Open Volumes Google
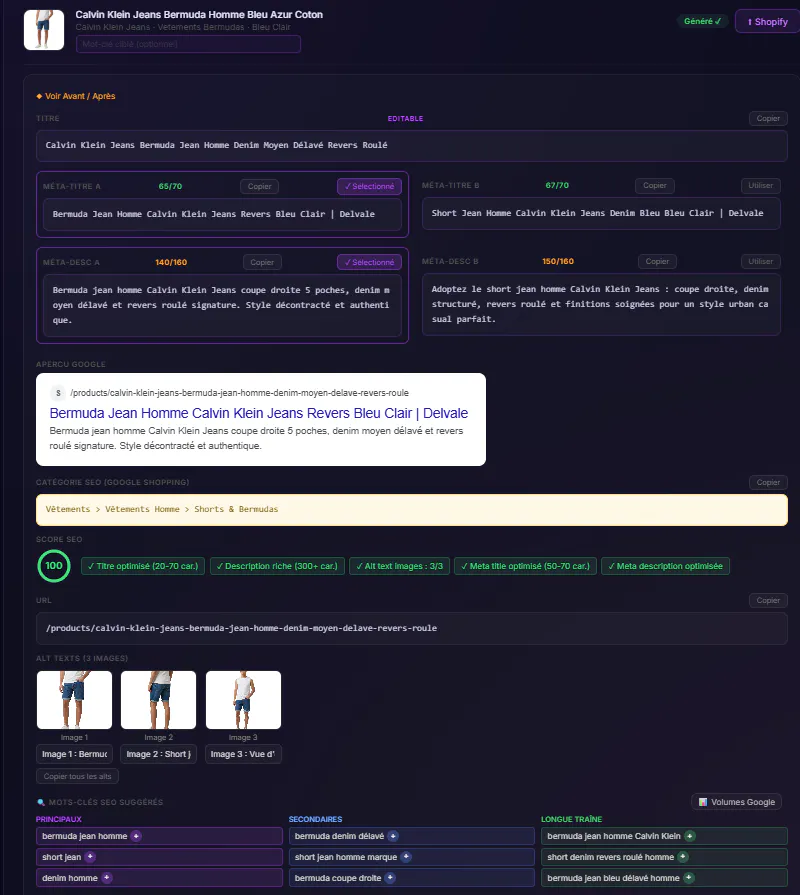Screen dimensions: 800x895 [737, 802]
